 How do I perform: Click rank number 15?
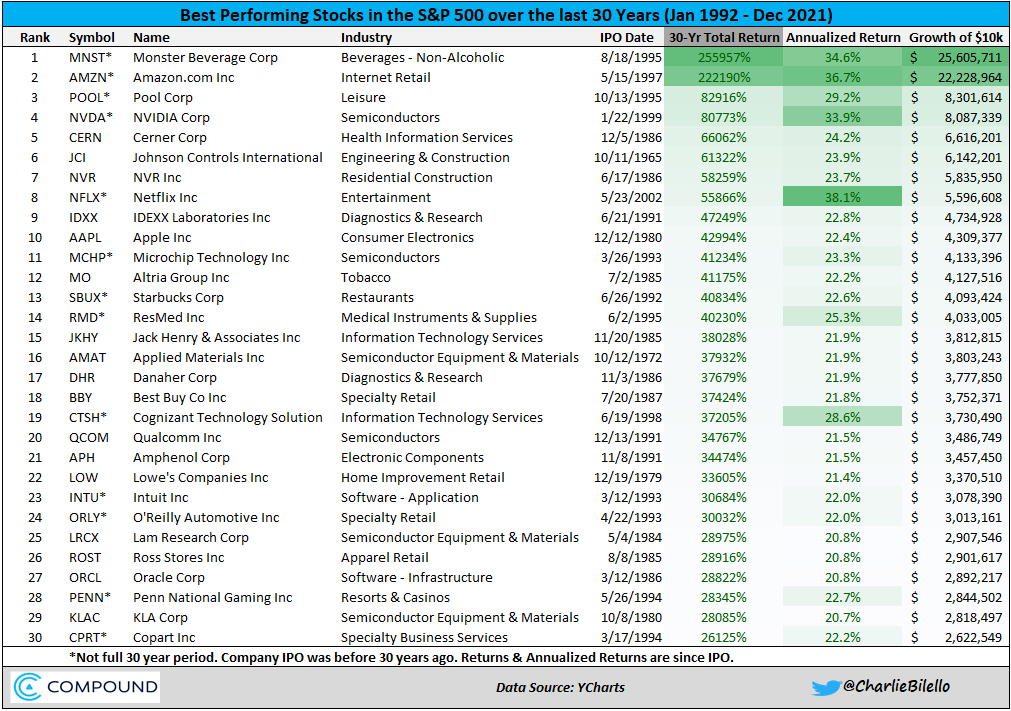point(35,337)
